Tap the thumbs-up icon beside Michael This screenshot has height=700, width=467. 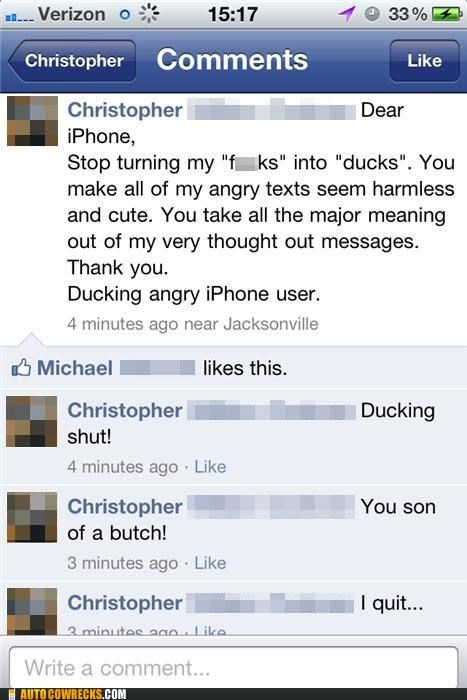21,367
